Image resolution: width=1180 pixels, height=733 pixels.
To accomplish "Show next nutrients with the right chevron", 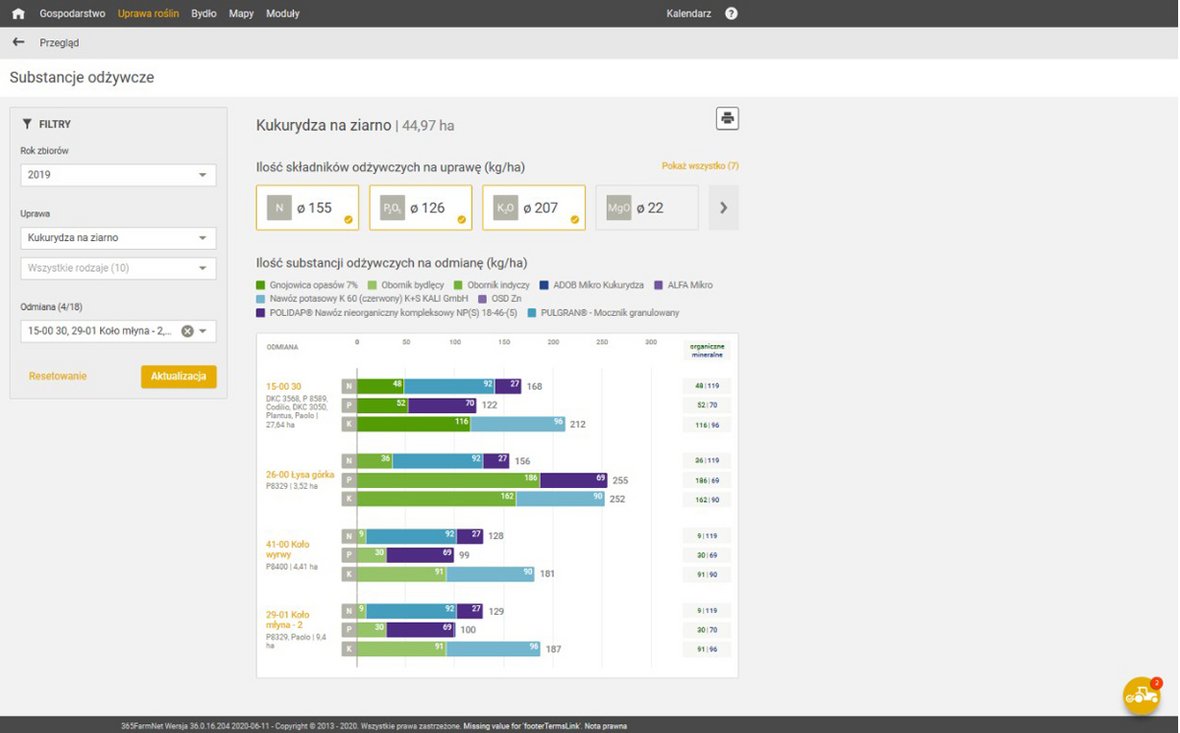I will click(x=723, y=208).
